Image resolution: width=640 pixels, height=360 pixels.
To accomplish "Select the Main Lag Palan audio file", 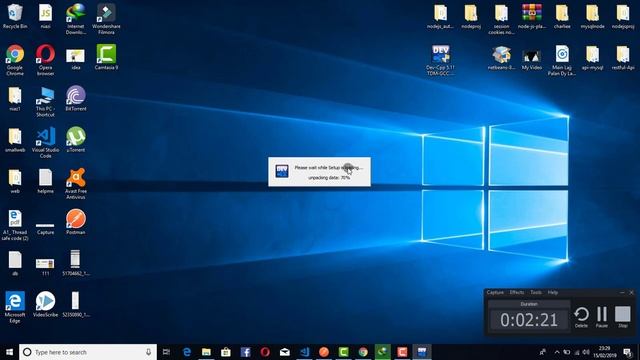I will [x=562, y=60].
